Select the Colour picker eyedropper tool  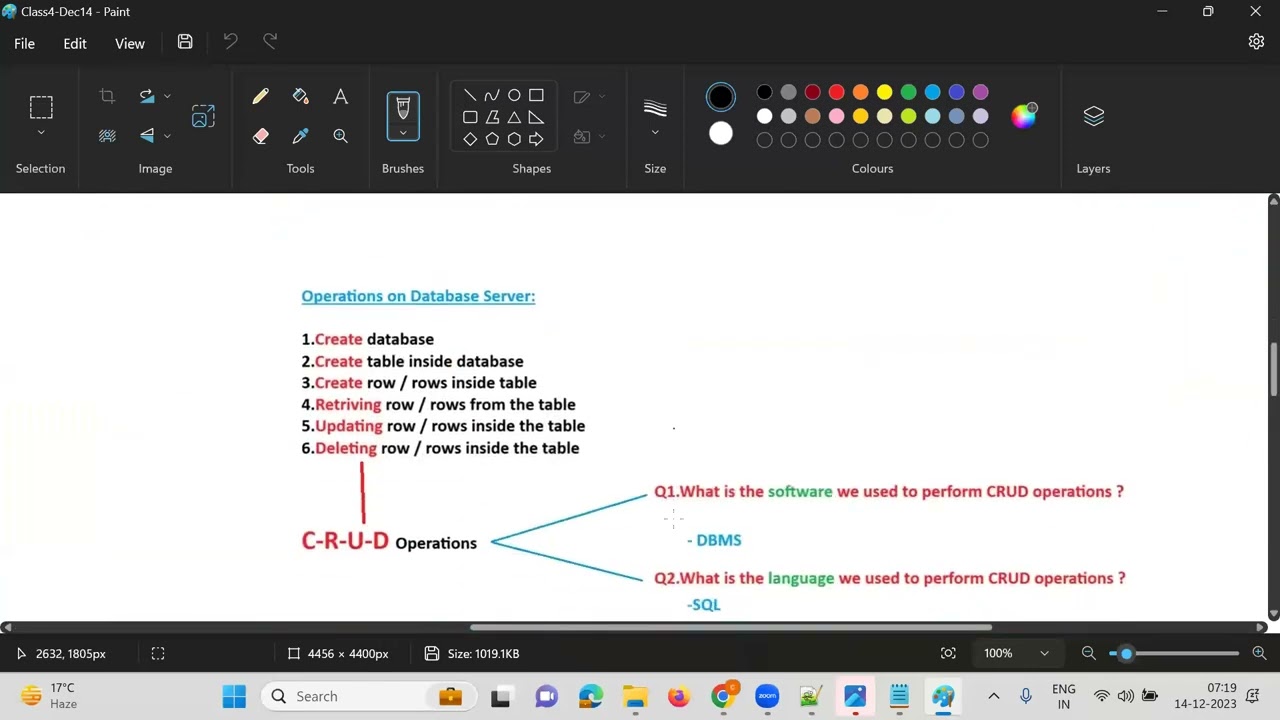click(300, 136)
